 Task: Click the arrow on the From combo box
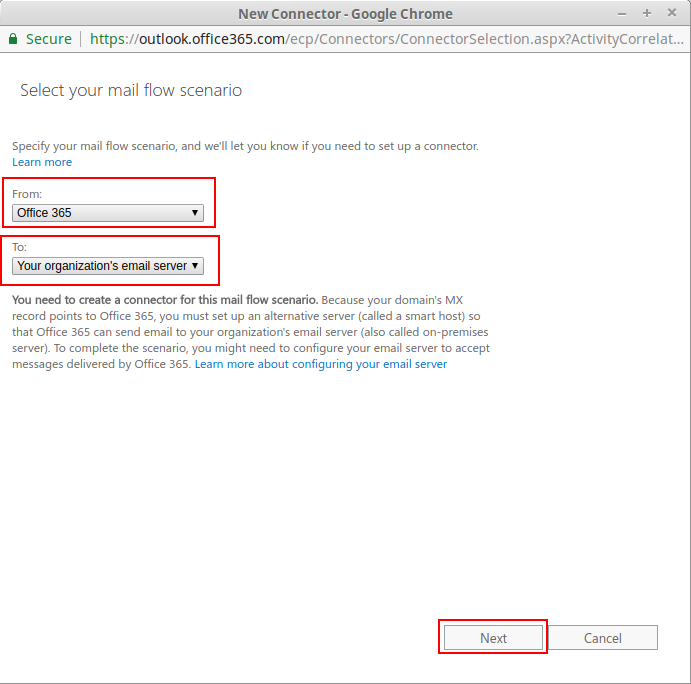[x=195, y=213]
